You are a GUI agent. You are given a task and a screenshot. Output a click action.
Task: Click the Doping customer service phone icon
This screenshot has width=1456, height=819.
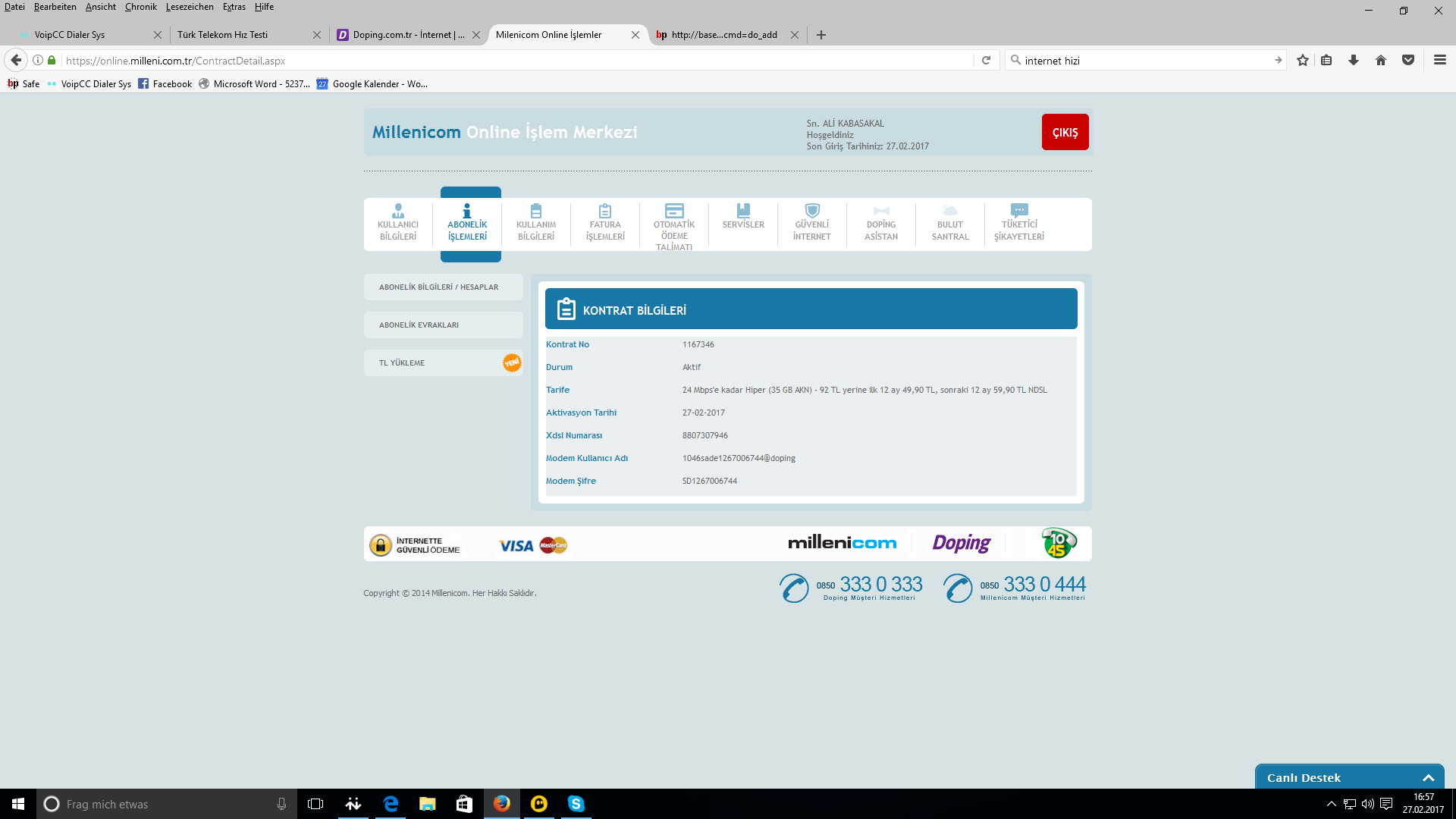click(x=794, y=588)
